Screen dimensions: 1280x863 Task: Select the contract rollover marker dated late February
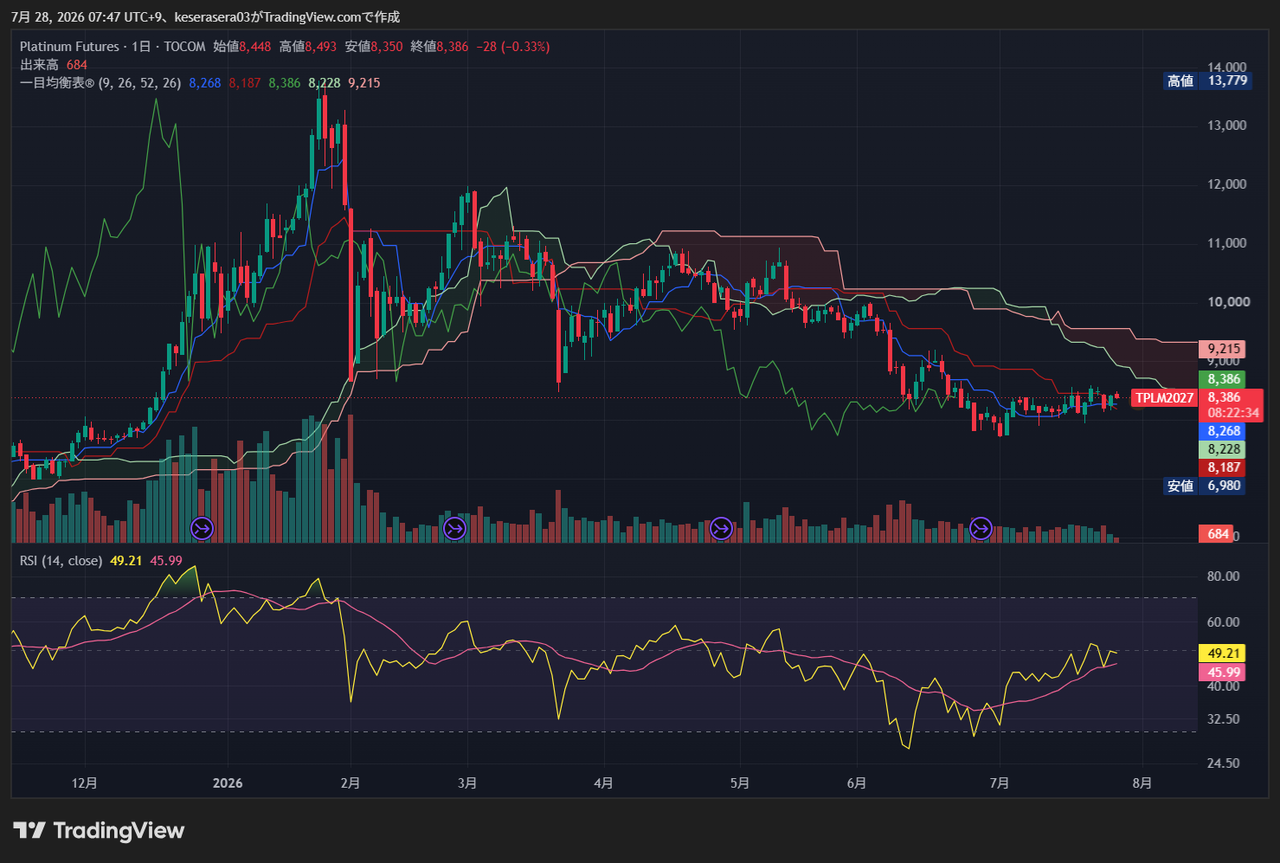[x=455, y=527]
